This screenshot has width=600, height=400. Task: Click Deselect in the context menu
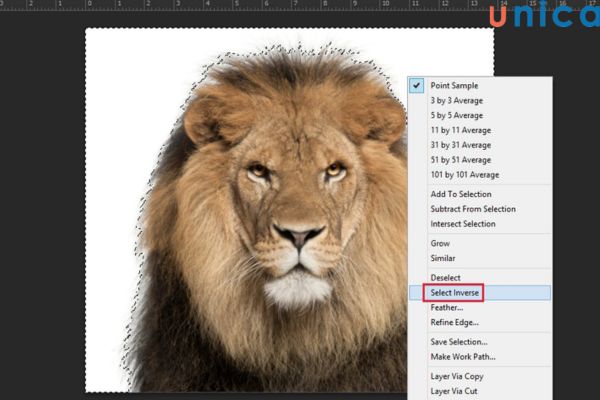point(446,277)
